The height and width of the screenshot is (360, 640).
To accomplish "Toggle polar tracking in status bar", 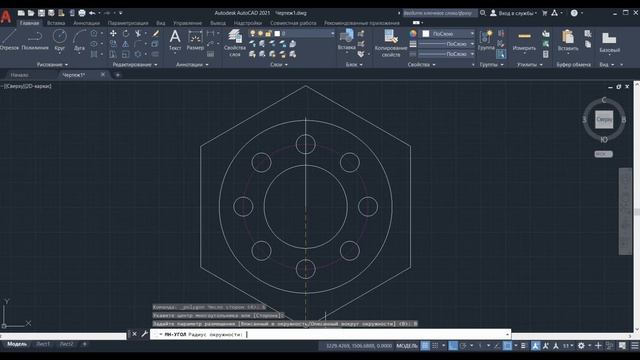I will [463, 345].
